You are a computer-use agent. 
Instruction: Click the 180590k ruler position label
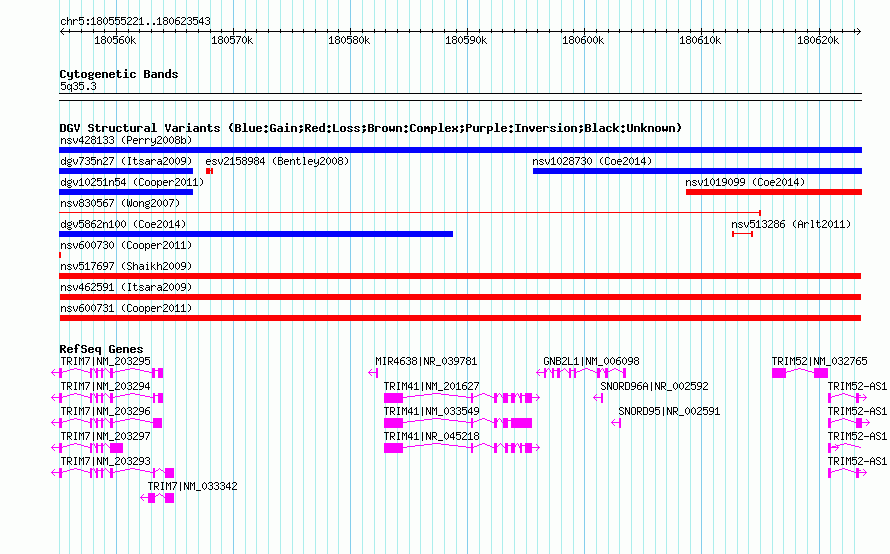[466, 40]
